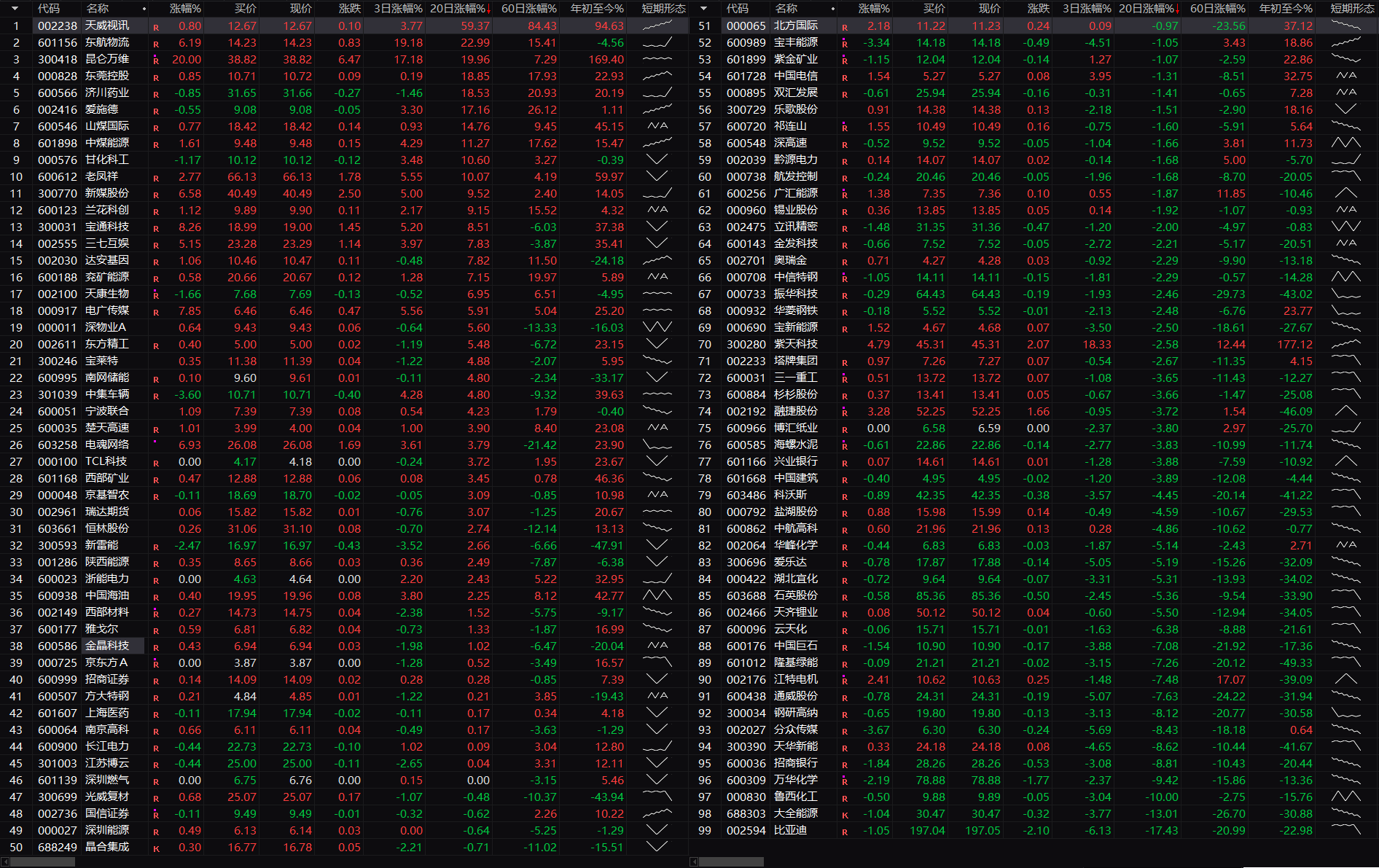Select the stock name 宝丰能源
The width and height of the screenshot is (1379, 868).
click(796, 42)
